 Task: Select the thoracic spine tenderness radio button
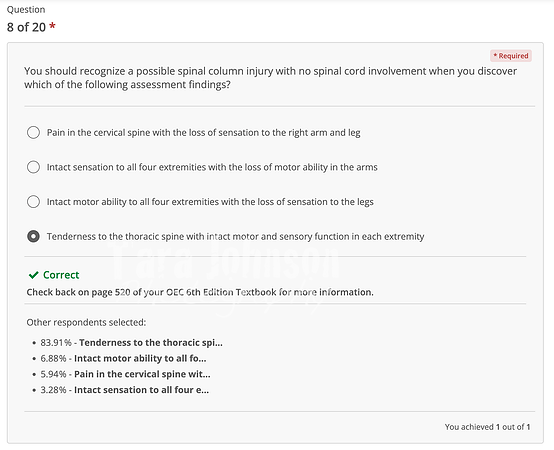pyautogui.click(x=33, y=236)
